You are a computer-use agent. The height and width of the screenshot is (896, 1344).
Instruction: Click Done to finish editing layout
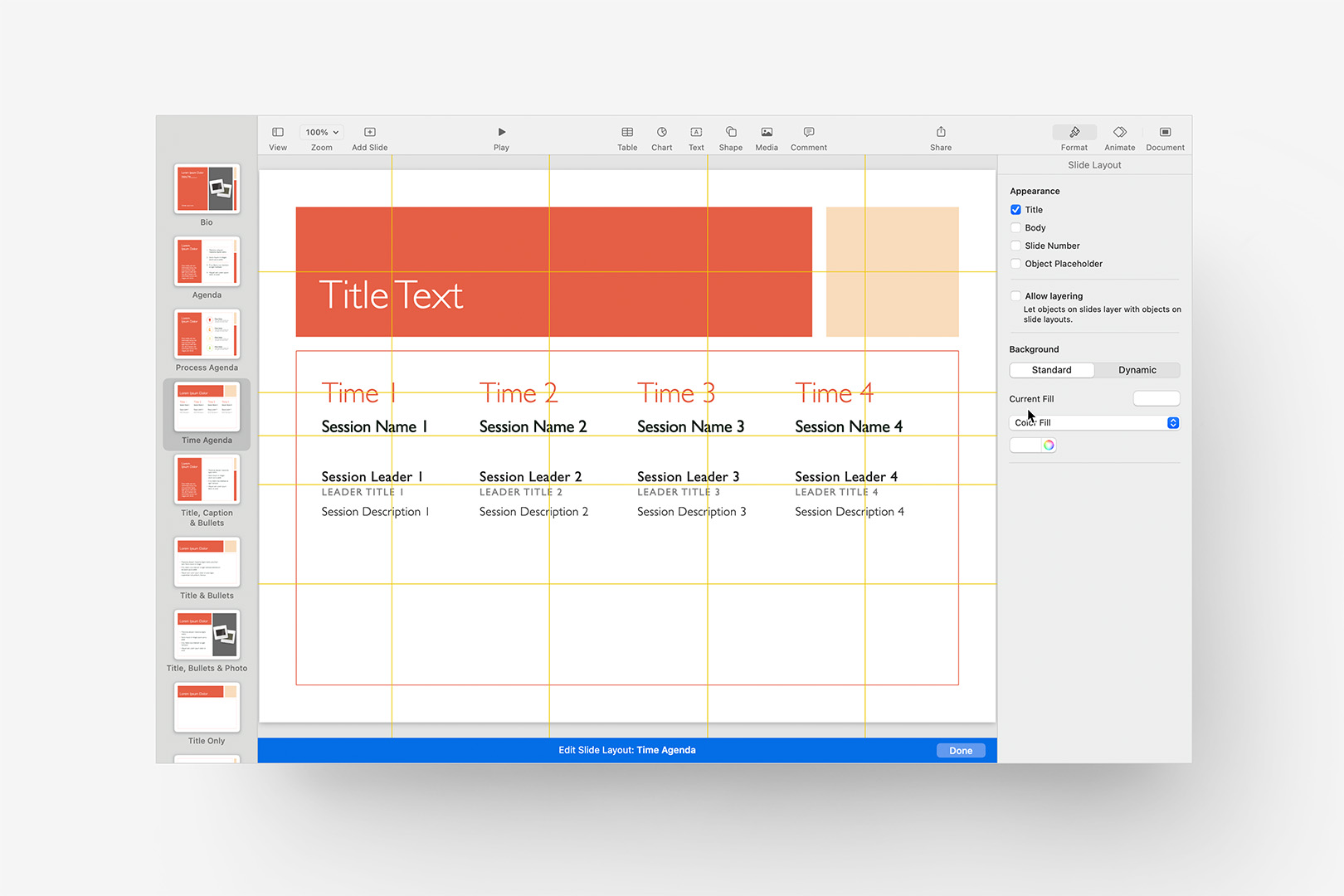coord(960,749)
